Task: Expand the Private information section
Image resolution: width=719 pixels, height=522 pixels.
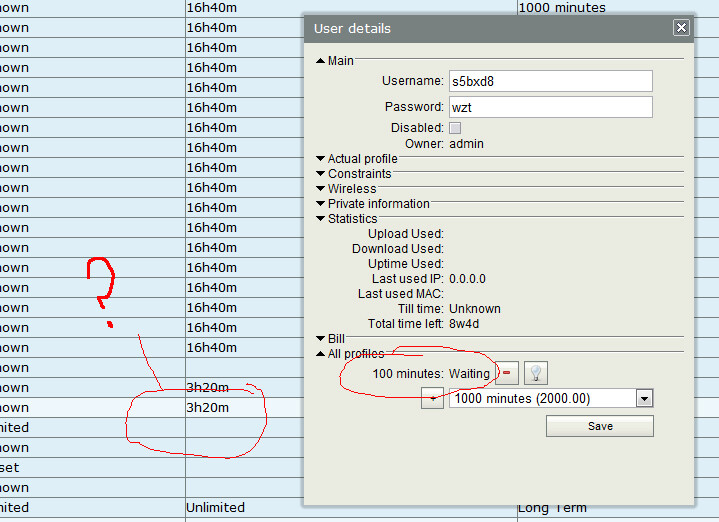Action: [x=321, y=204]
